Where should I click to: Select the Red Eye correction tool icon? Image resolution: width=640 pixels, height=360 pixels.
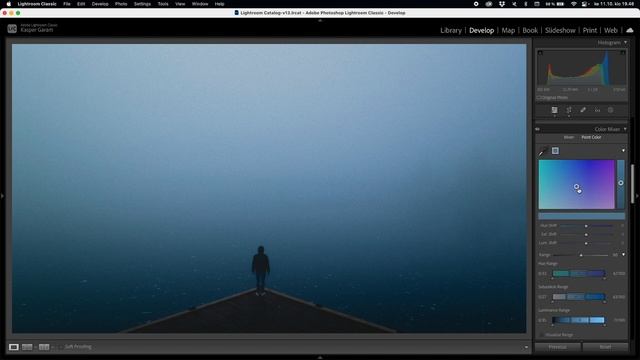pos(597,110)
